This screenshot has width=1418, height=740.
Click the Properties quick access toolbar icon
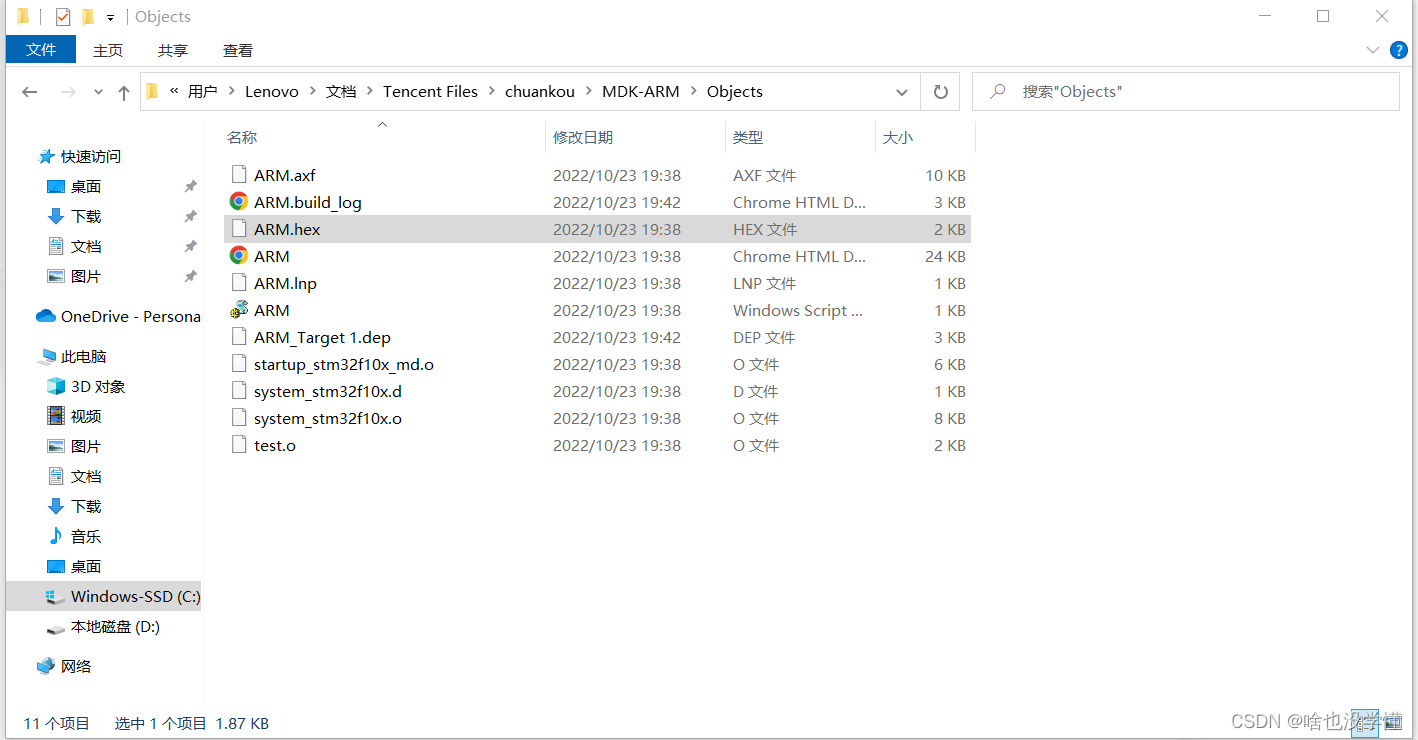coord(63,17)
